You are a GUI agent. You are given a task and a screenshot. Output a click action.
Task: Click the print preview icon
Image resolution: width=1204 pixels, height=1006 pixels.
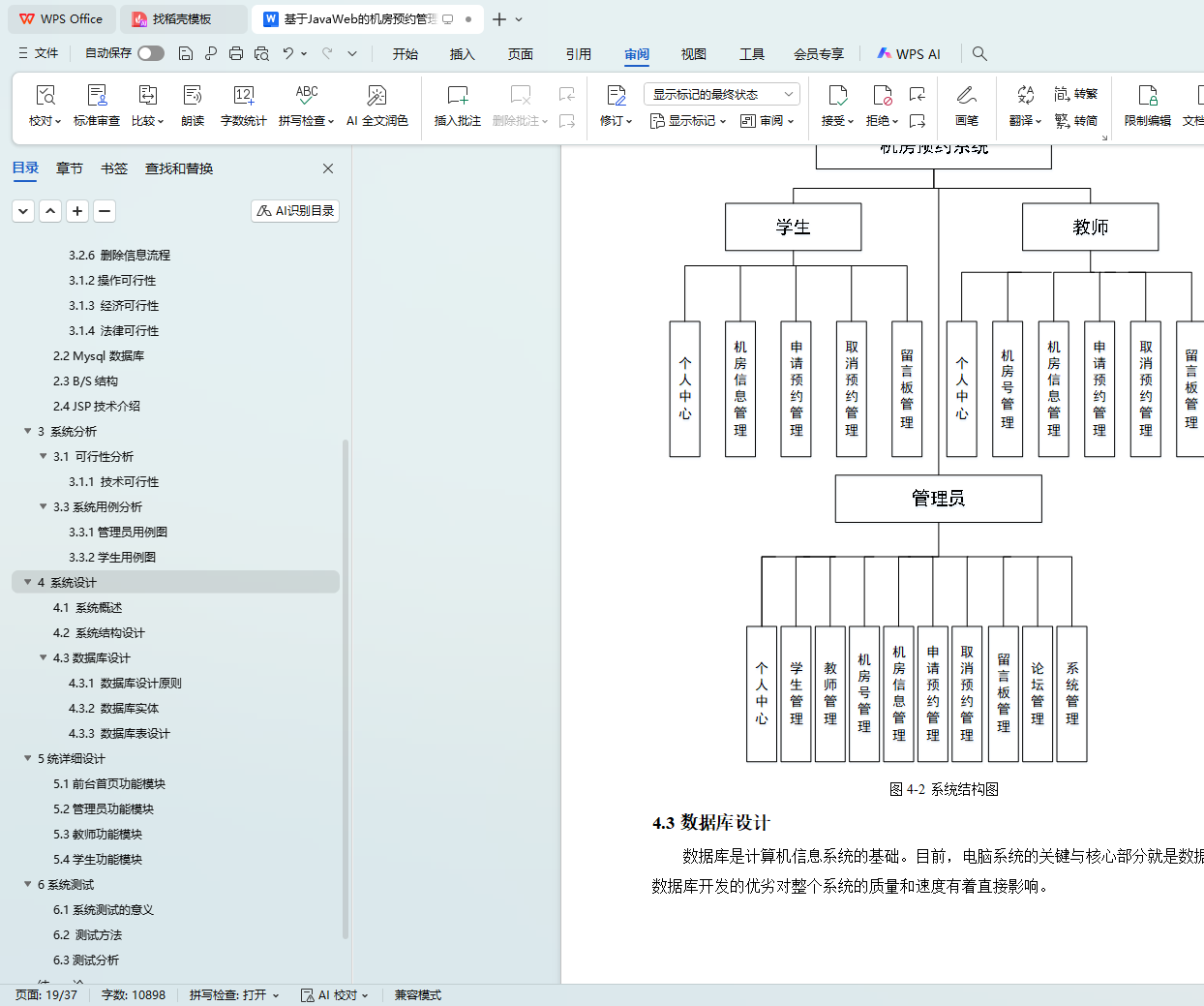261,53
